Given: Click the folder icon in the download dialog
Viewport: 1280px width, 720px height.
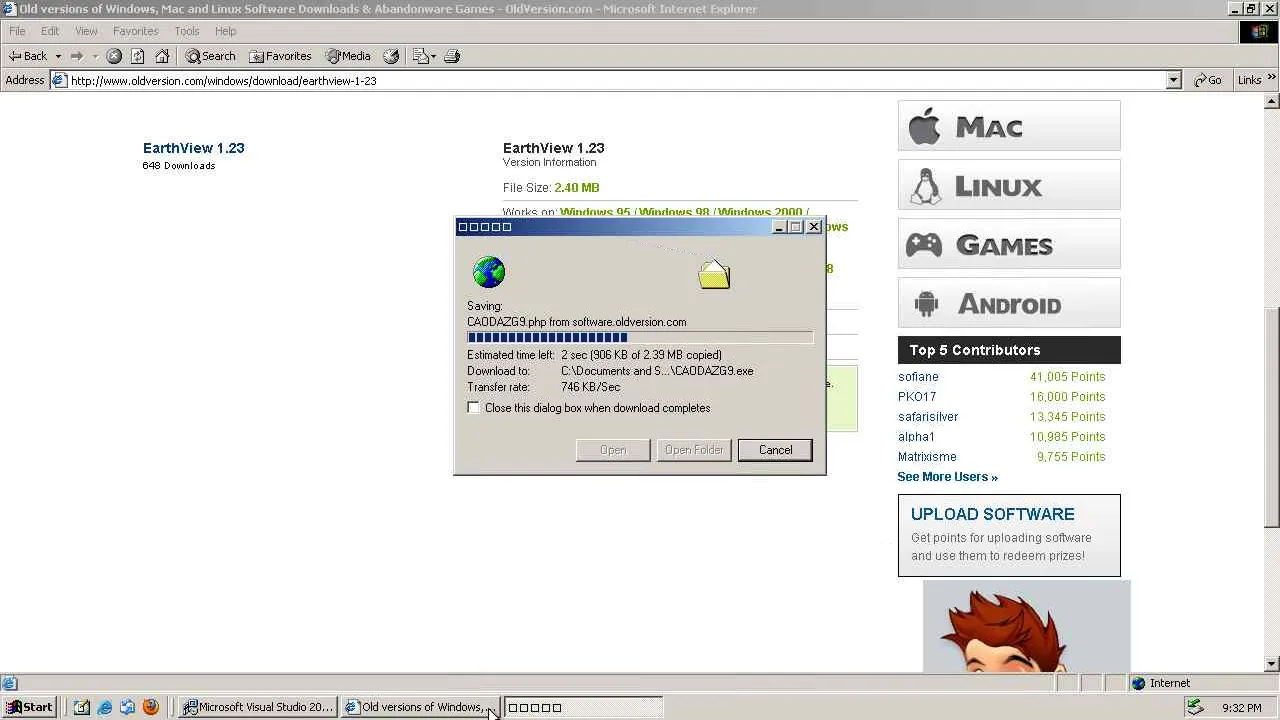Looking at the screenshot, I should tap(714, 274).
